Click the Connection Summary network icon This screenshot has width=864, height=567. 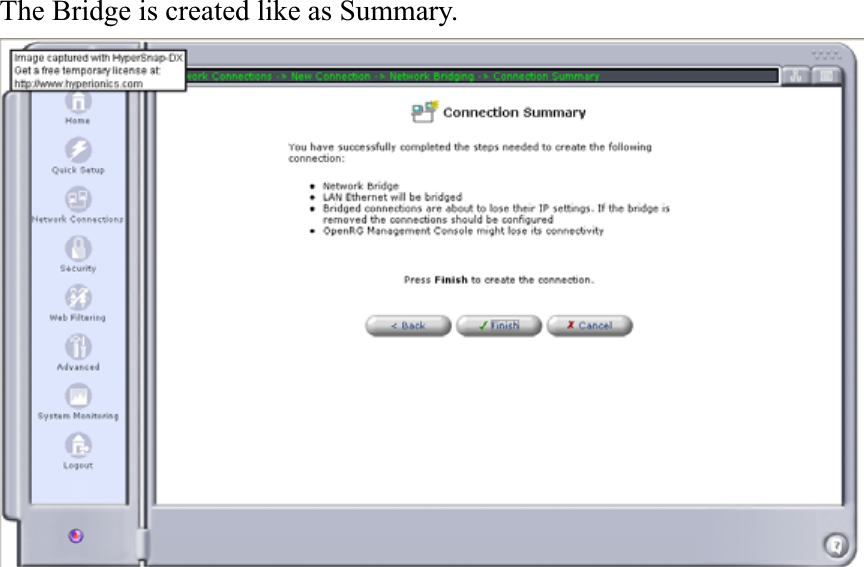click(424, 111)
